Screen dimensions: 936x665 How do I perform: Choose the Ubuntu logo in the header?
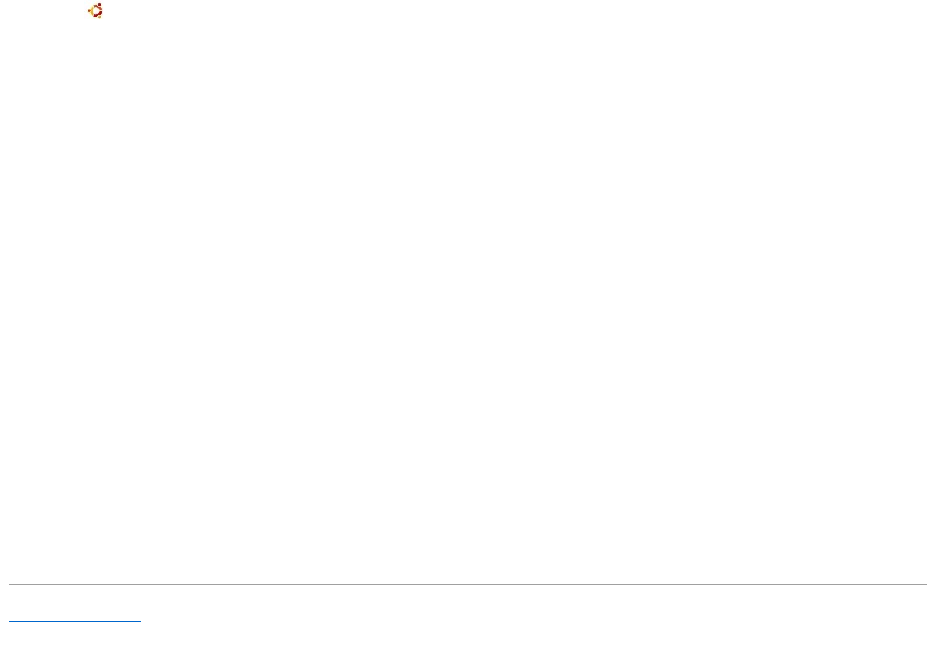click(x=96, y=11)
